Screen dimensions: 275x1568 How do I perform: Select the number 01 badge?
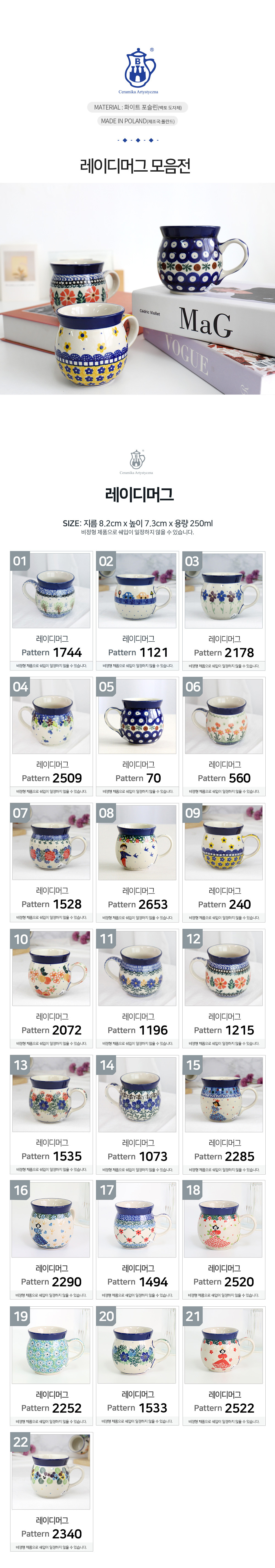[x=20, y=561]
